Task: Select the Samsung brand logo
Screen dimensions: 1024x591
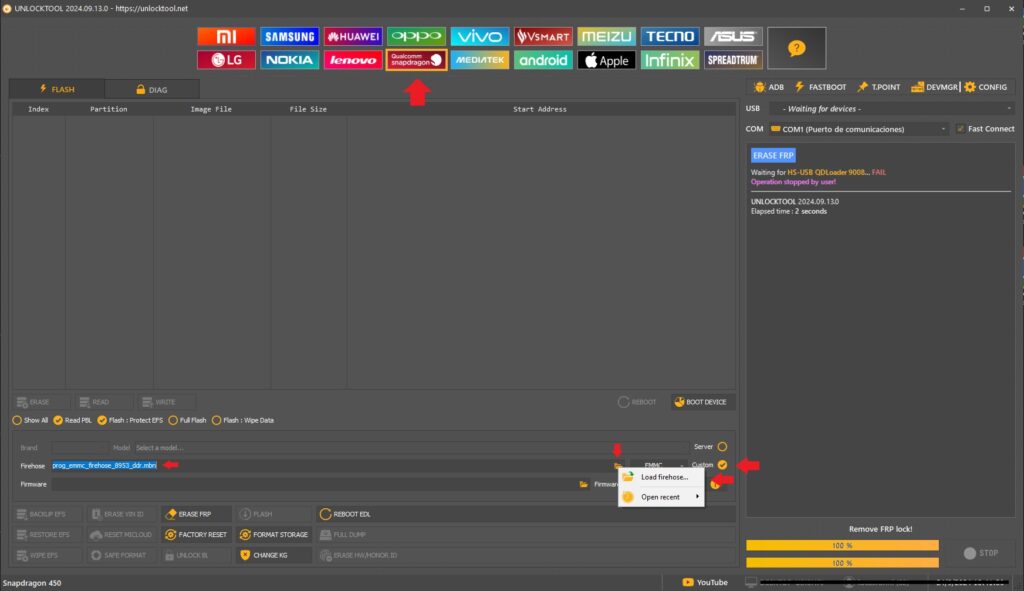Action: pyautogui.click(x=290, y=36)
